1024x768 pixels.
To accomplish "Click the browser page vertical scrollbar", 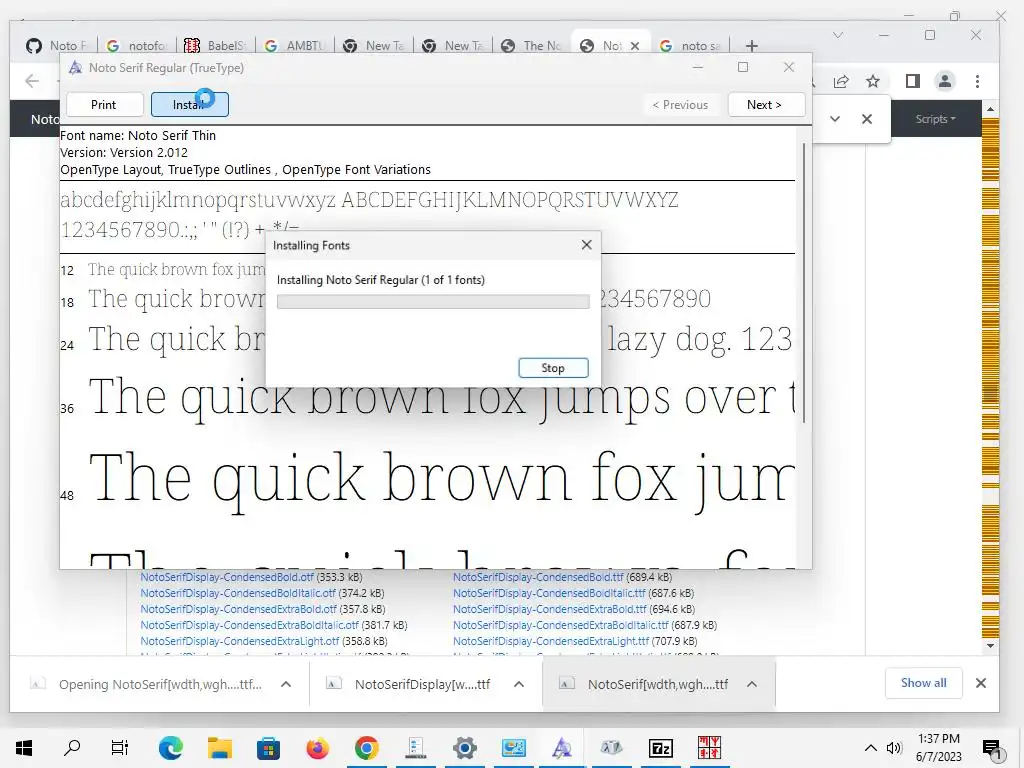I will pos(990,376).
